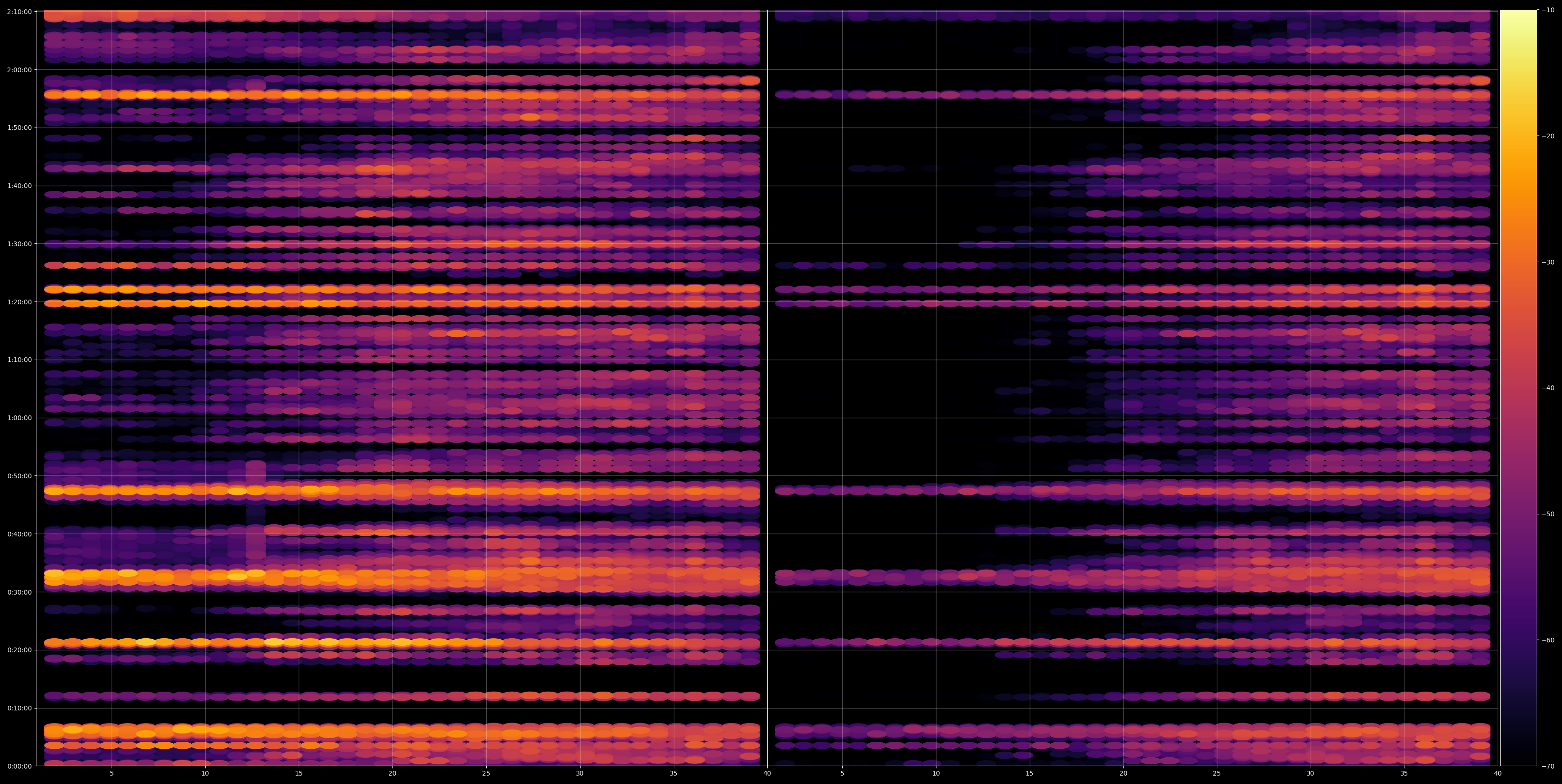Click x-axis label 25 of left heatmap

[486, 774]
